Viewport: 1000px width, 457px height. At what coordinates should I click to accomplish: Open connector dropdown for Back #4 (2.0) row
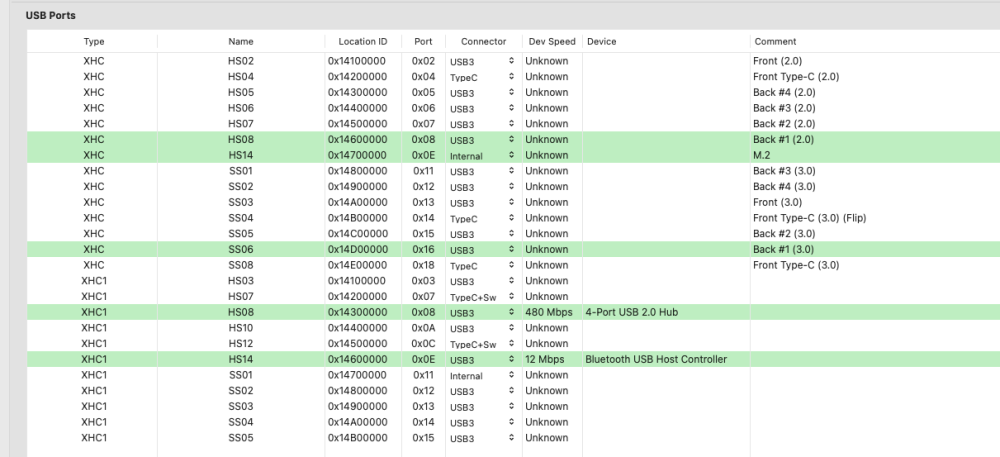[x=483, y=93]
